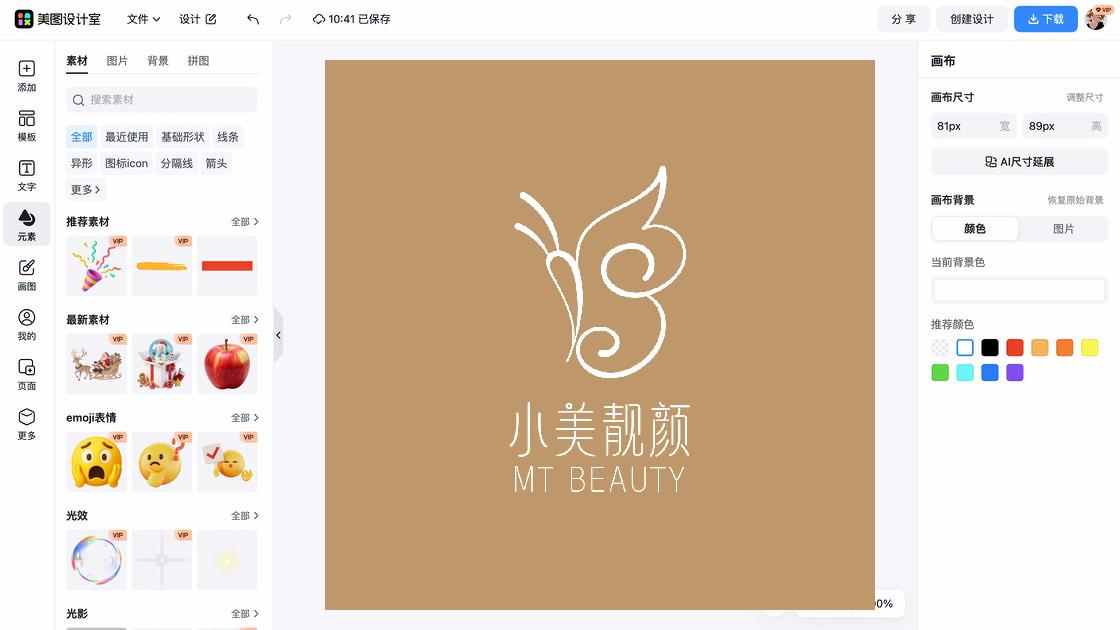Choose 颜色 background mode
Image resolution: width=1120 pixels, height=630 pixels.
tap(975, 229)
